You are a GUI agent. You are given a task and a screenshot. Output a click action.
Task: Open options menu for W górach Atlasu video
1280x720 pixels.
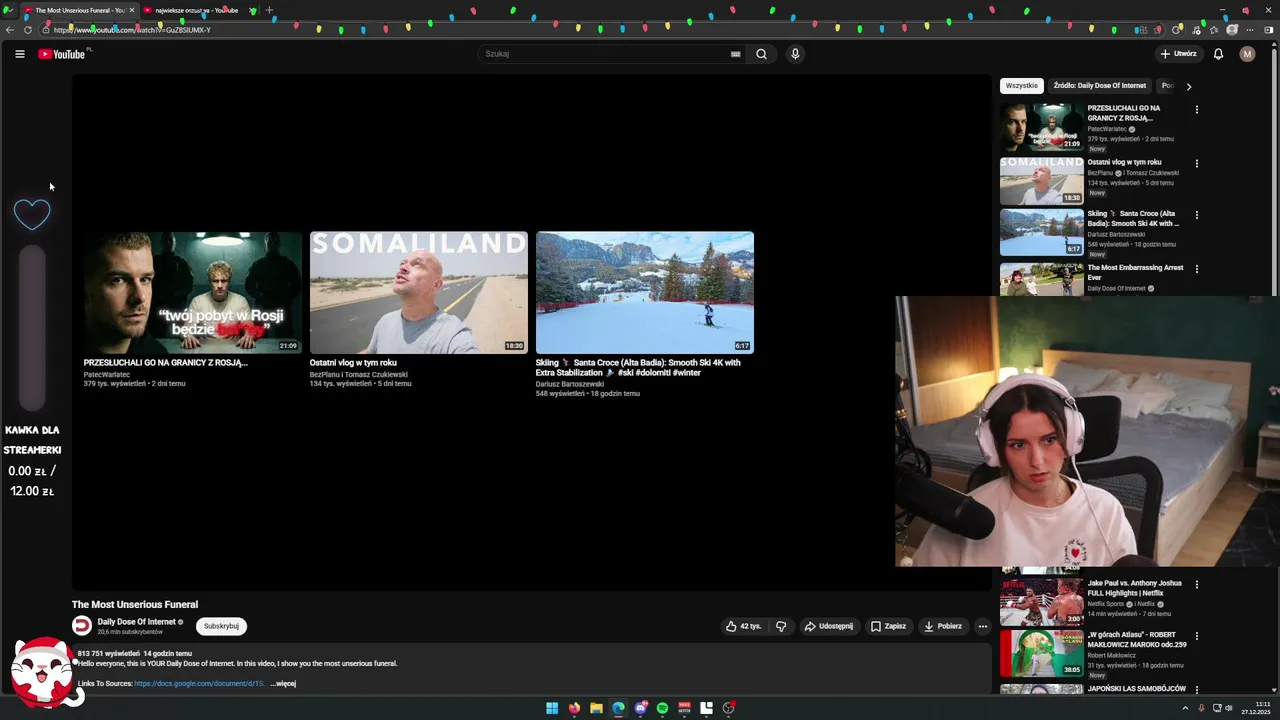point(1197,636)
